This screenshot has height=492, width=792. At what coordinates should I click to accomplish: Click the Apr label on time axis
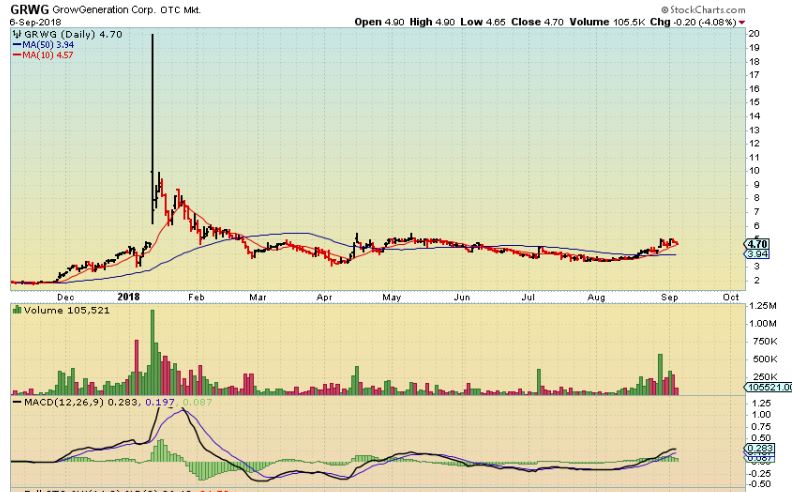click(324, 298)
